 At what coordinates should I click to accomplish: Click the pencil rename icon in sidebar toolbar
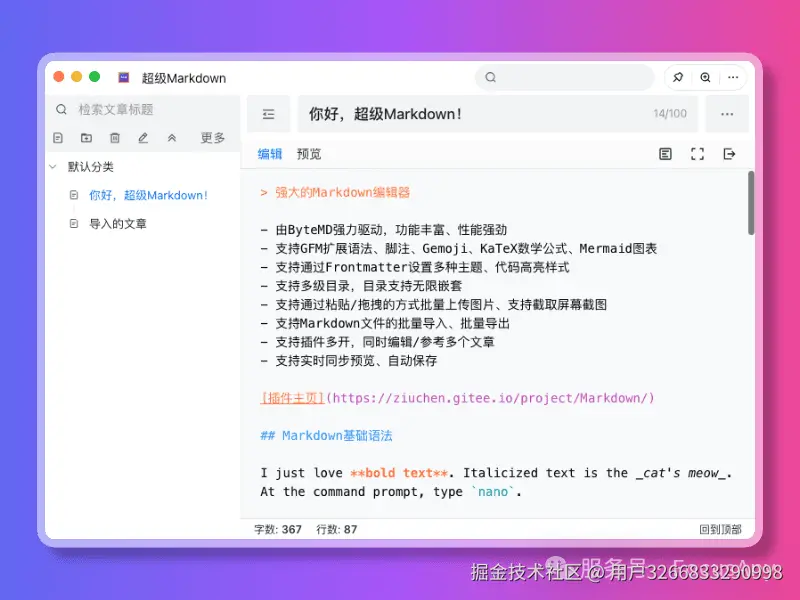point(143,138)
